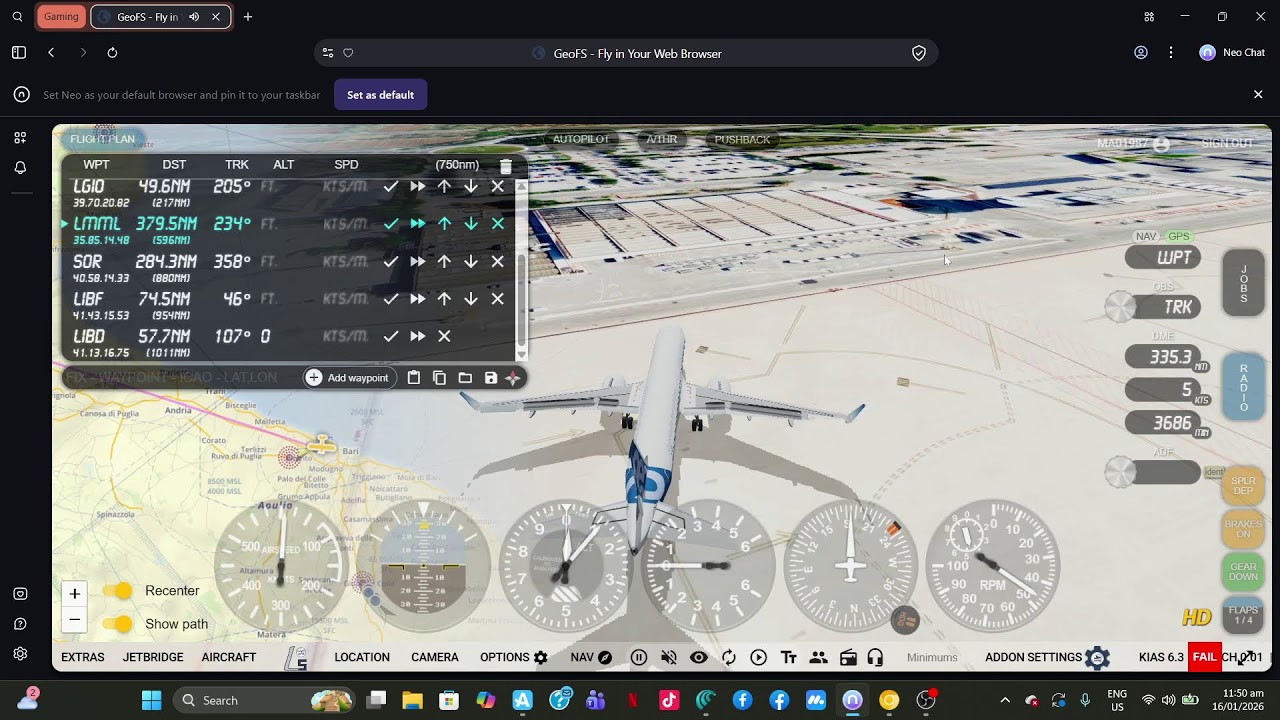The width and height of the screenshot is (1280, 720).
Task: Click the ADF rotary knob
Action: click(1119, 472)
